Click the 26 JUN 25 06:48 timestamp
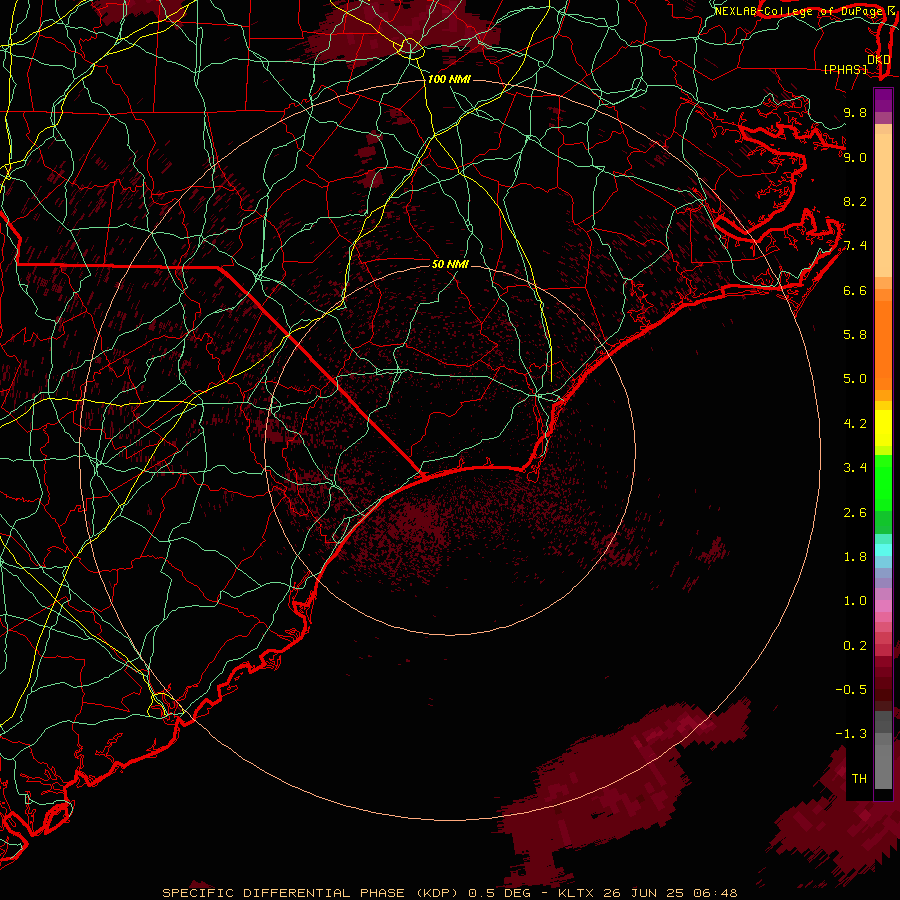Viewport: 900px width, 900px height. point(670,893)
